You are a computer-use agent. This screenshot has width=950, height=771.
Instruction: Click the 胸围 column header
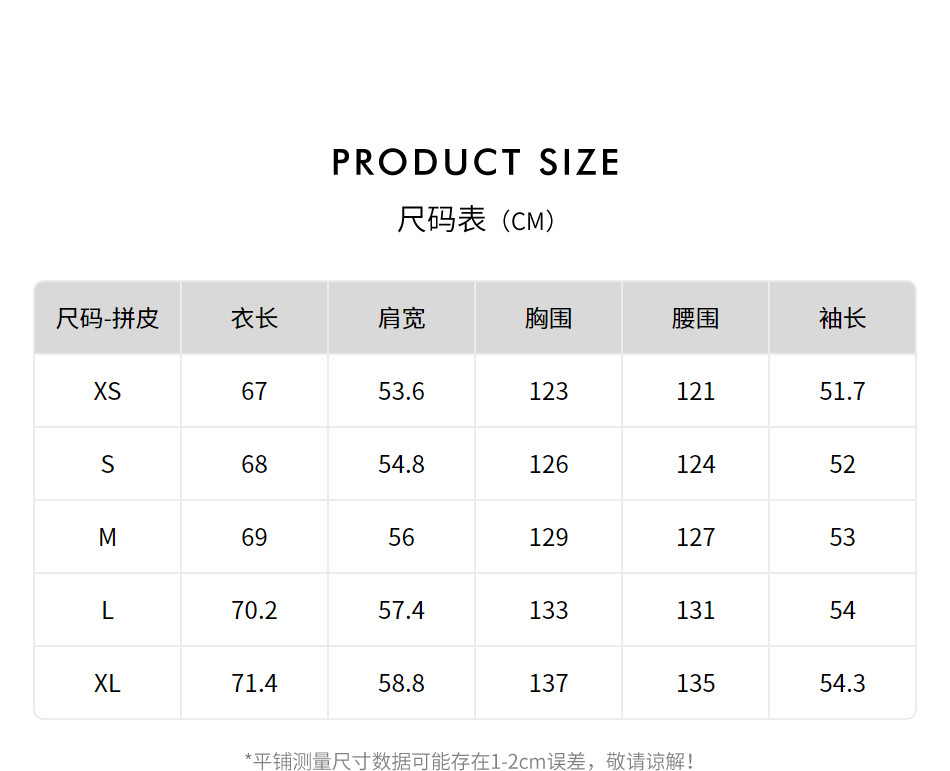click(x=548, y=319)
